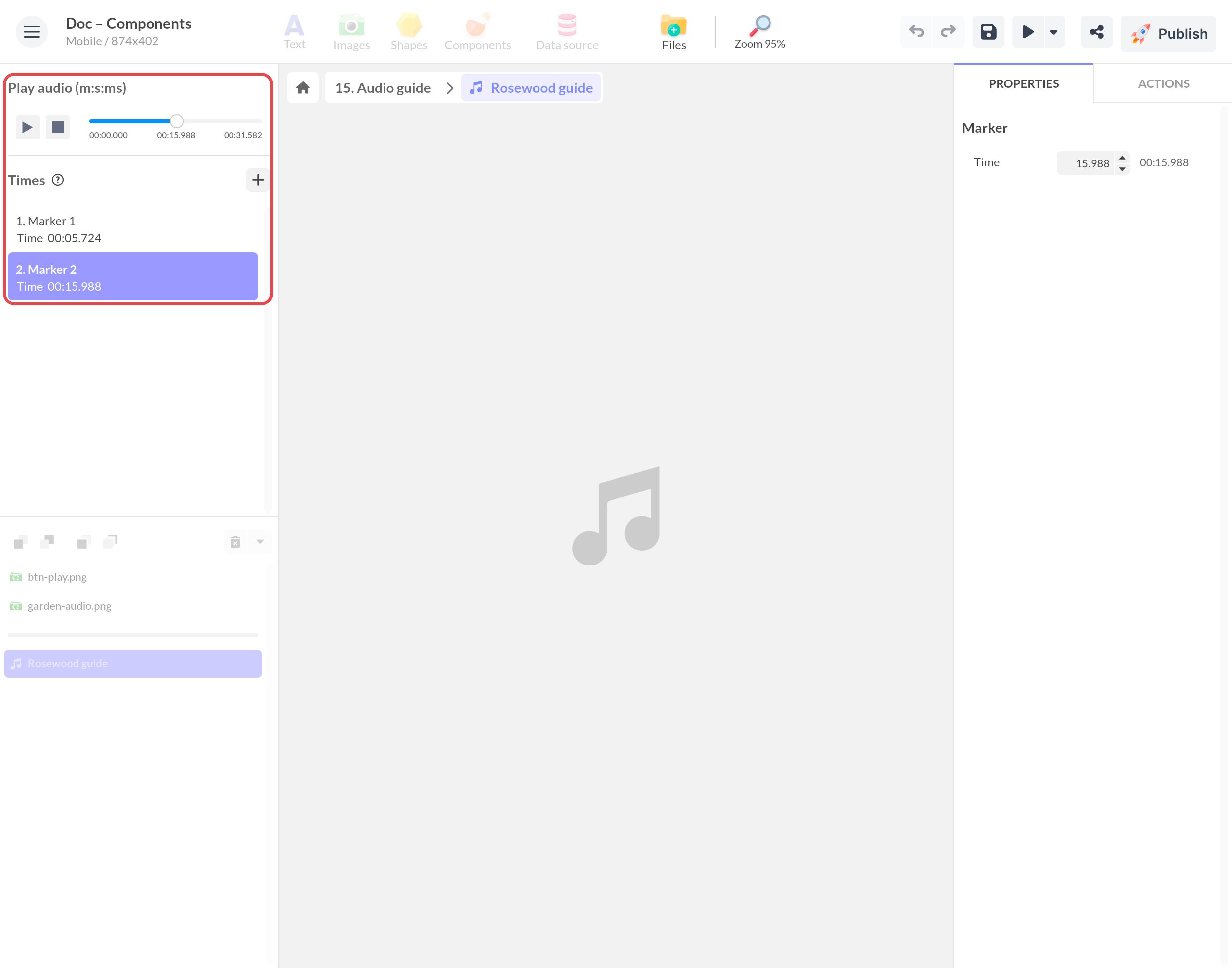Expand the preview options dropdown arrow
Viewport: 1232px width, 968px height.
(1054, 32)
